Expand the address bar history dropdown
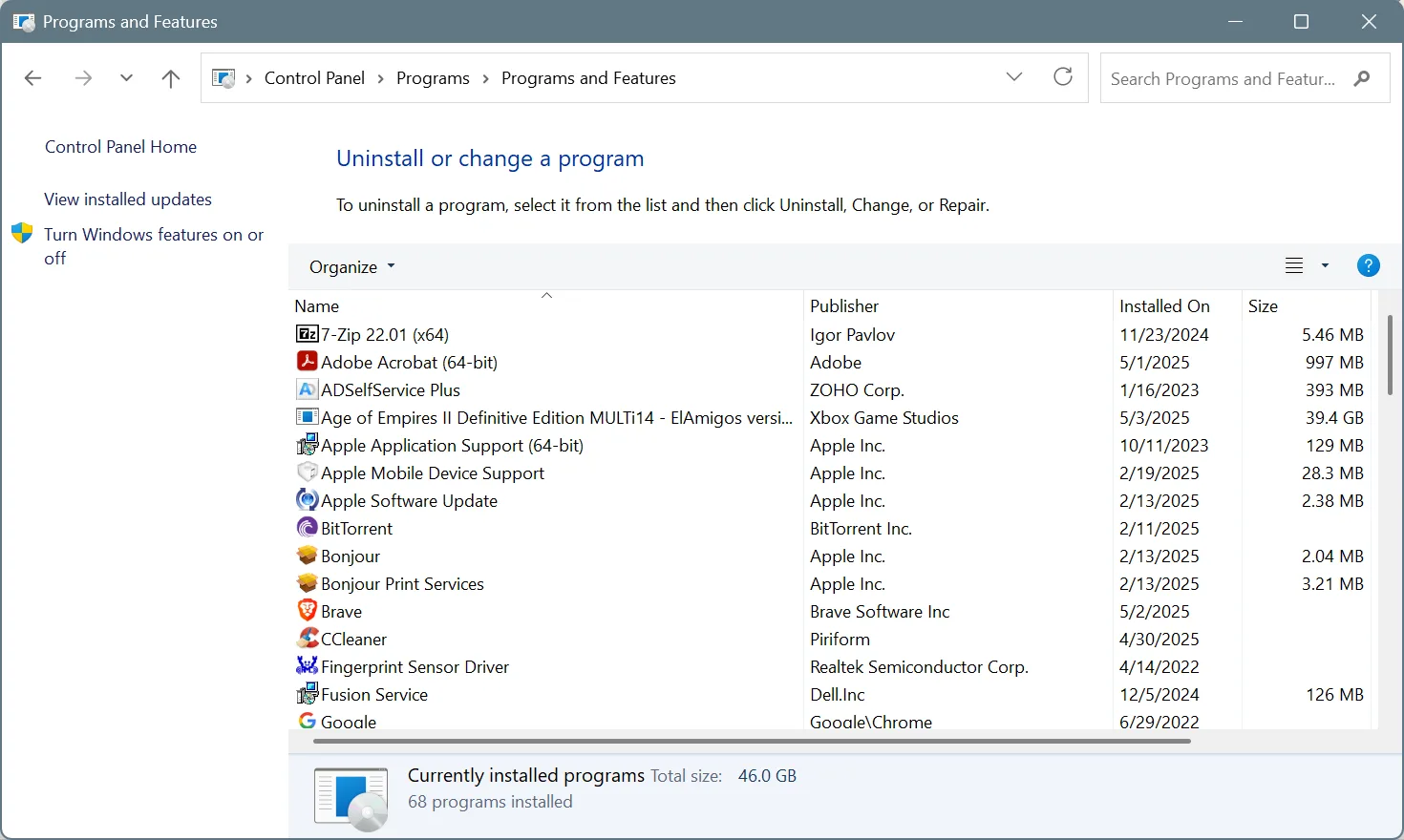Screen dimensions: 1404x840 tap(1014, 77)
